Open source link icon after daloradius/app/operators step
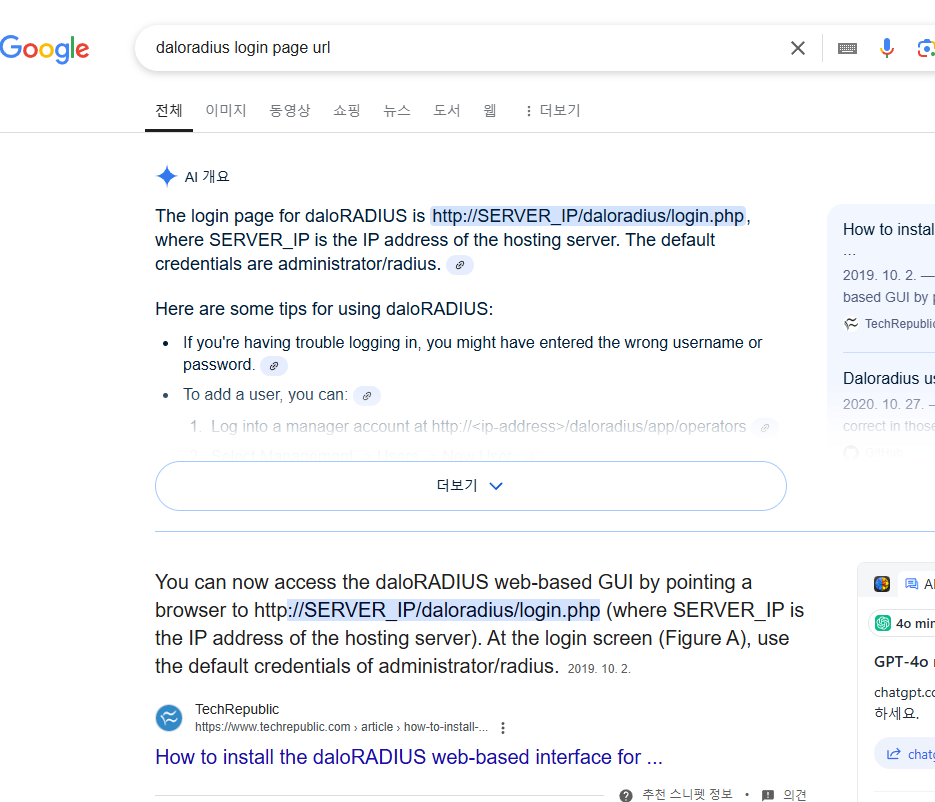 pos(765,428)
